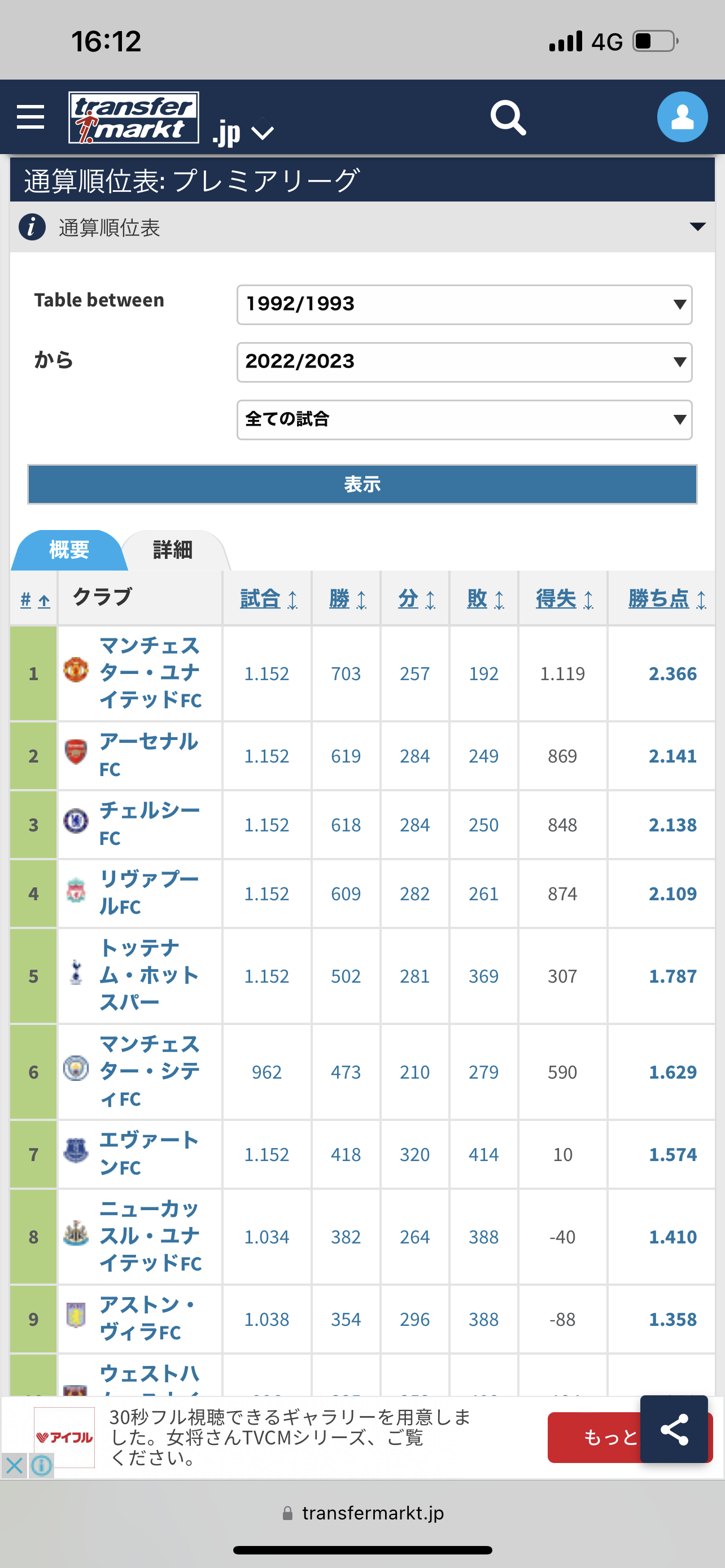Click the Arsenal club crest

coord(76,752)
